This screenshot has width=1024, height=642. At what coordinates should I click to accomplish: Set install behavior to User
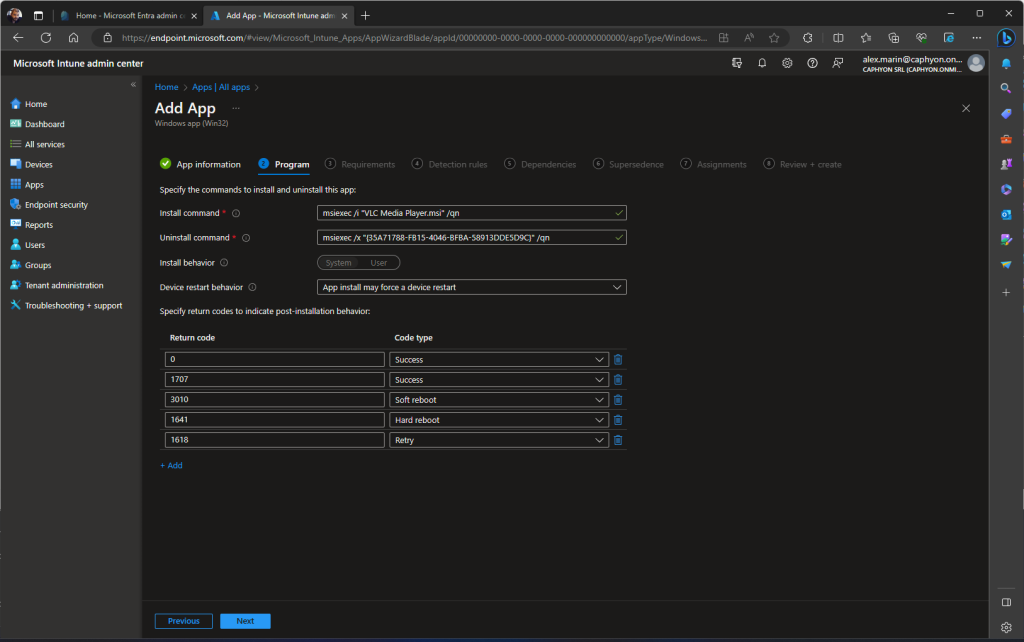coord(379,263)
